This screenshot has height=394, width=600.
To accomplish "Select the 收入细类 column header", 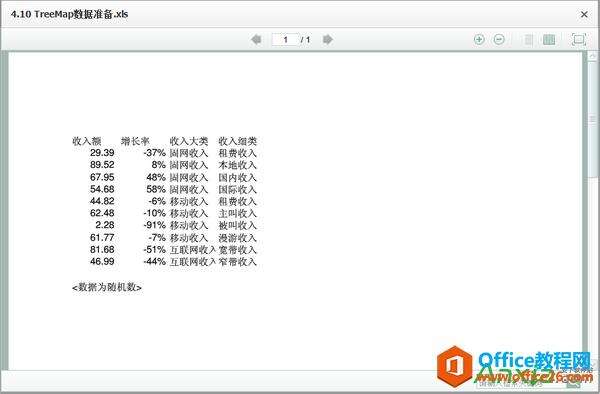I will point(237,141).
